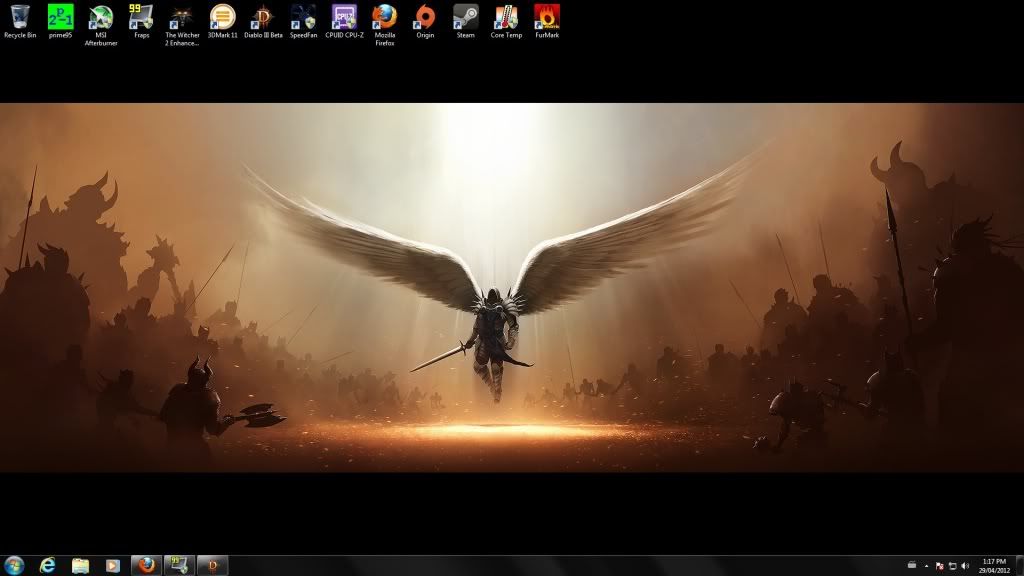The image size is (1024, 576).
Task: Select the Steam desktop shortcut
Action: [x=466, y=22]
